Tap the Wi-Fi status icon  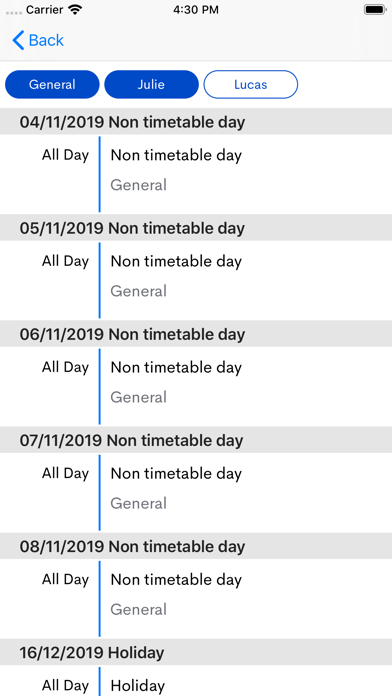pos(76,10)
